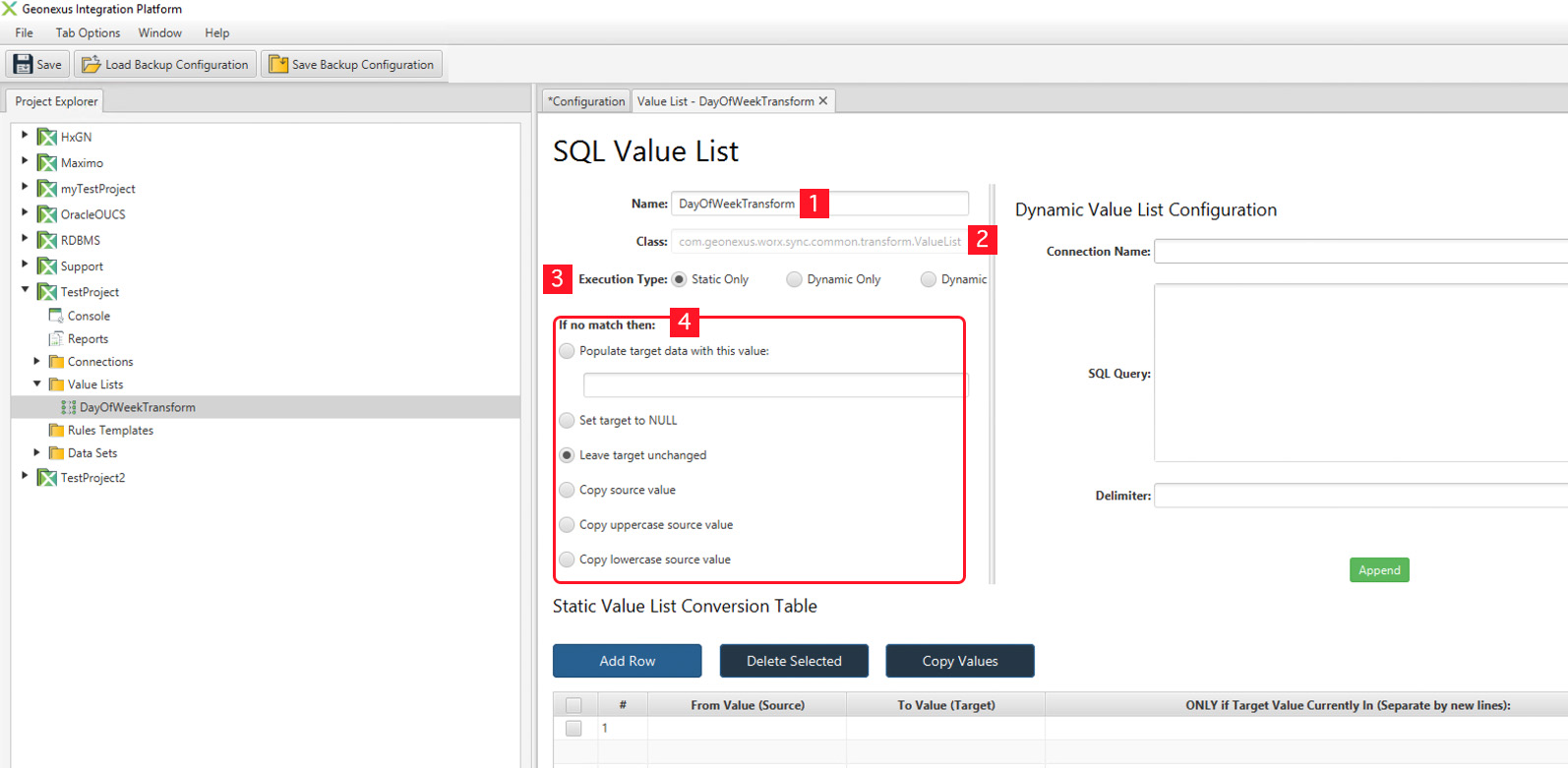
Task: Click the Maximo project icon
Action: pos(47,162)
